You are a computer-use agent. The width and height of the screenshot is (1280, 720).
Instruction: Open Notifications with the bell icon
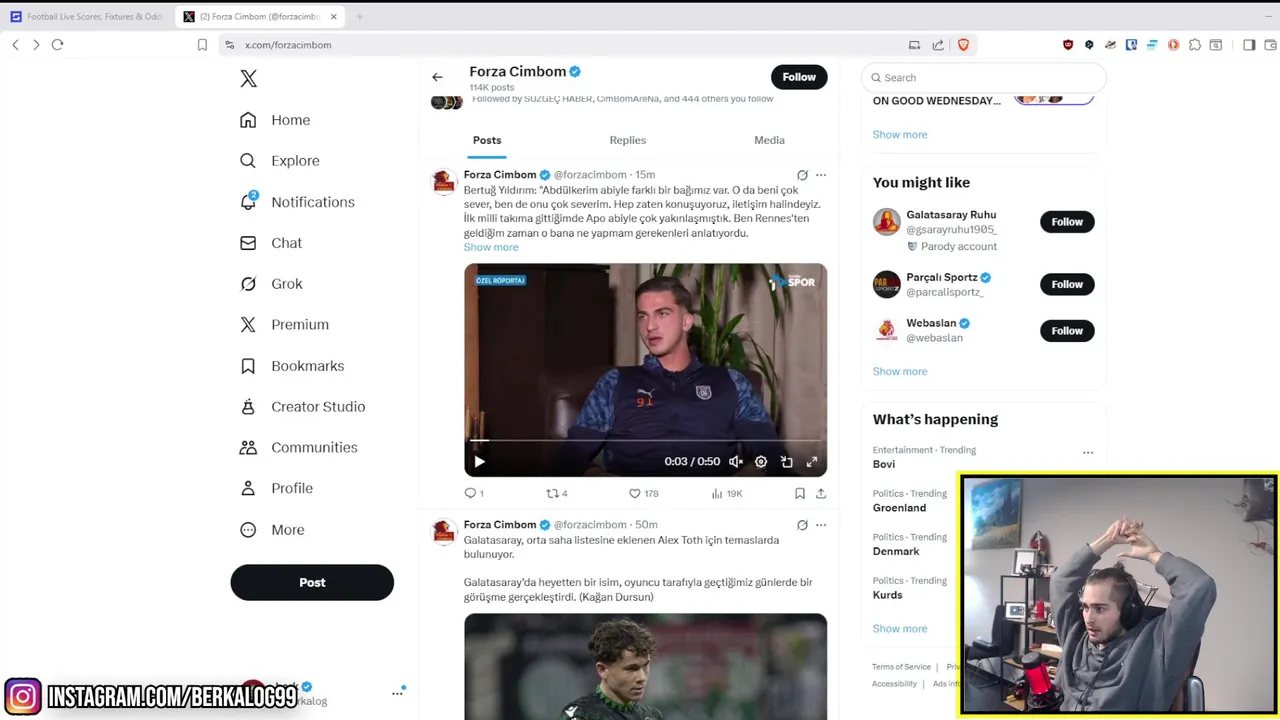(297, 202)
